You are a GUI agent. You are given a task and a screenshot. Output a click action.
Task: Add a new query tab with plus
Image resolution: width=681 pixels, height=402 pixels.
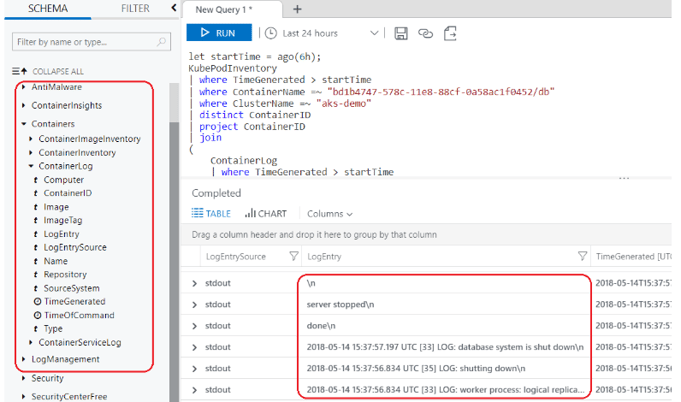pyautogui.click(x=297, y=9)
